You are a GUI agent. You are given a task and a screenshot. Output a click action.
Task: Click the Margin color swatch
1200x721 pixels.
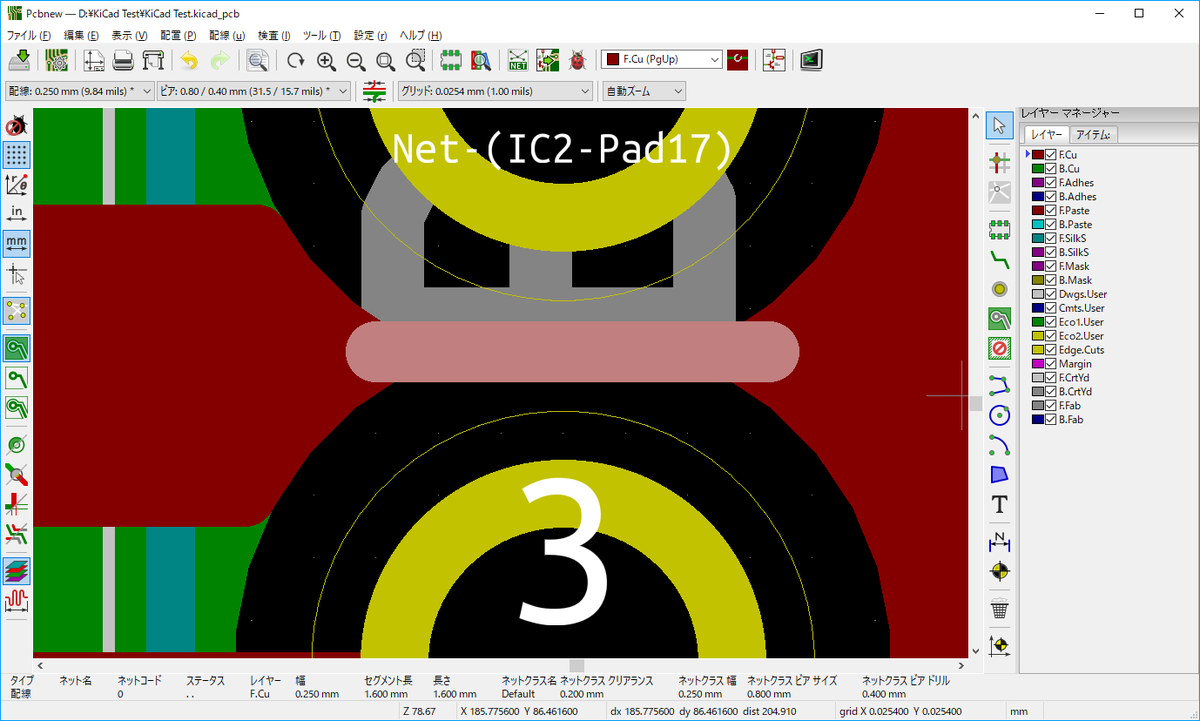pyautogui.click(x=1038, y=364)
